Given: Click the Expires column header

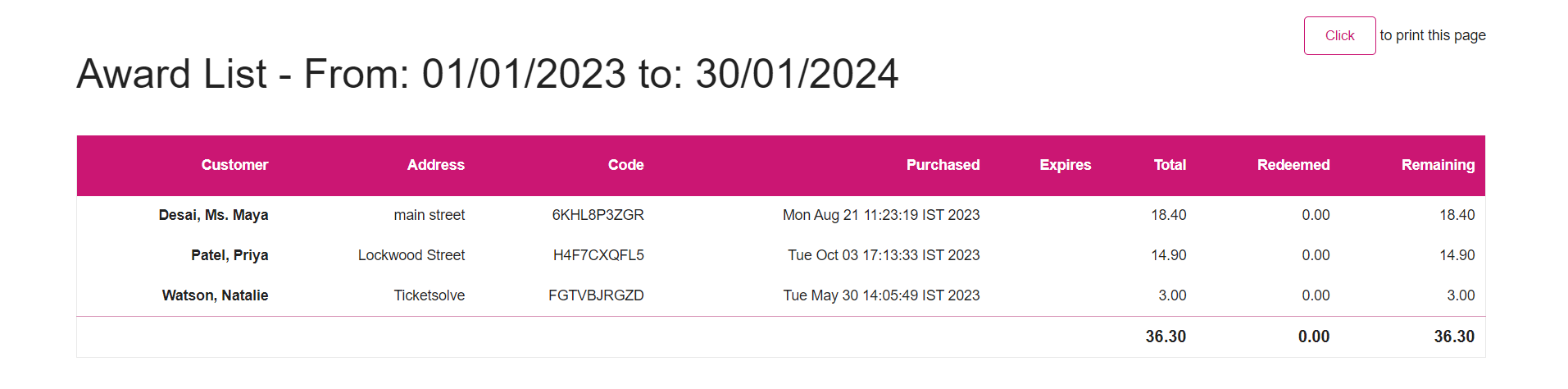Looking at the screenshot, I should (1065, 165).
